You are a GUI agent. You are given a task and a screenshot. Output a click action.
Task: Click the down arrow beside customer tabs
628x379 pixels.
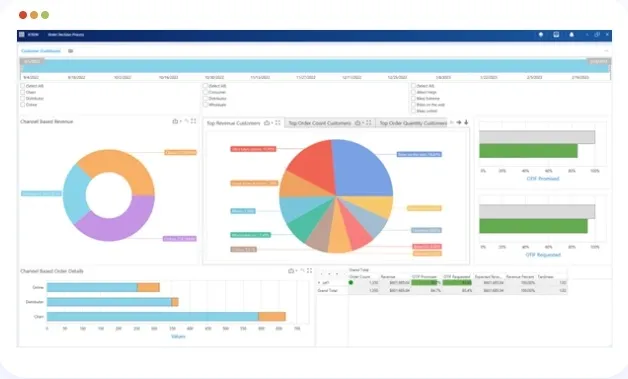[x=466, y=122]
